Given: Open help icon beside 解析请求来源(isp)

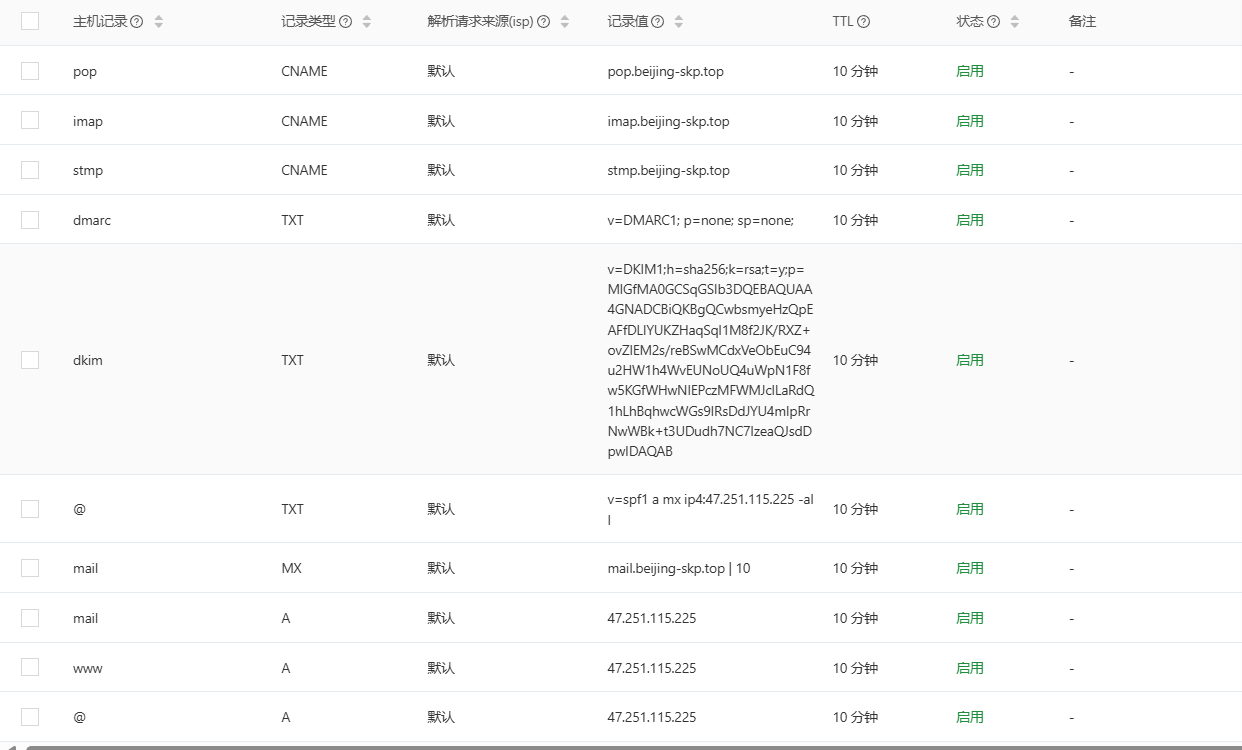Looking at the screenshot, I should coord(544,22).
